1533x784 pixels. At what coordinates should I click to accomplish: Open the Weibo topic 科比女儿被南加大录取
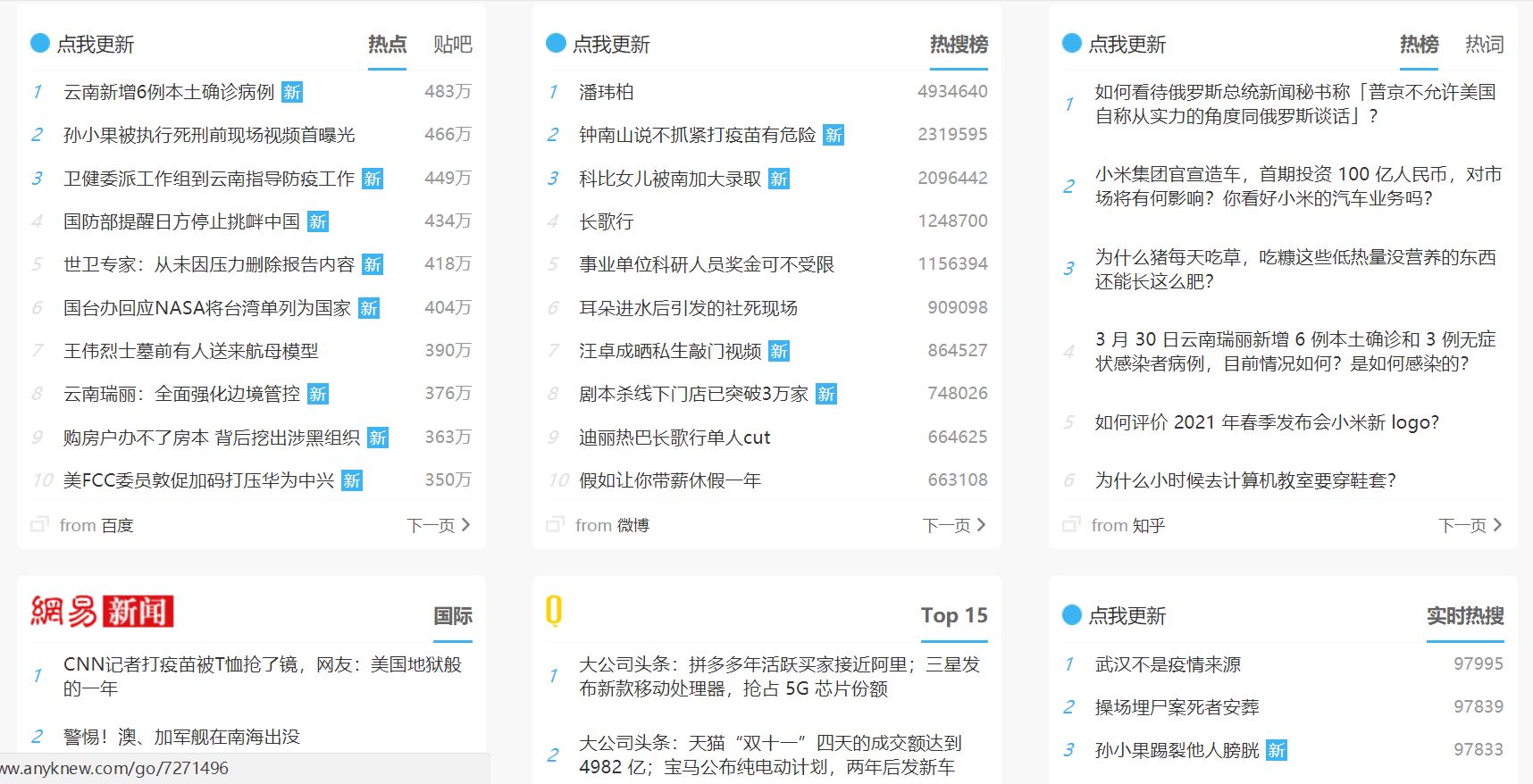tap(670, 179)
